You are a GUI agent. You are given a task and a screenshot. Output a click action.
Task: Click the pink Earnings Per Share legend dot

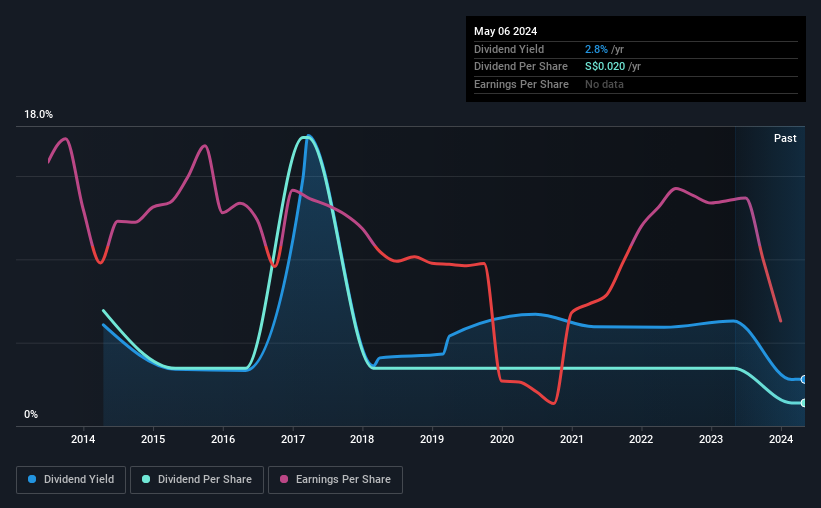click(284, 479)
